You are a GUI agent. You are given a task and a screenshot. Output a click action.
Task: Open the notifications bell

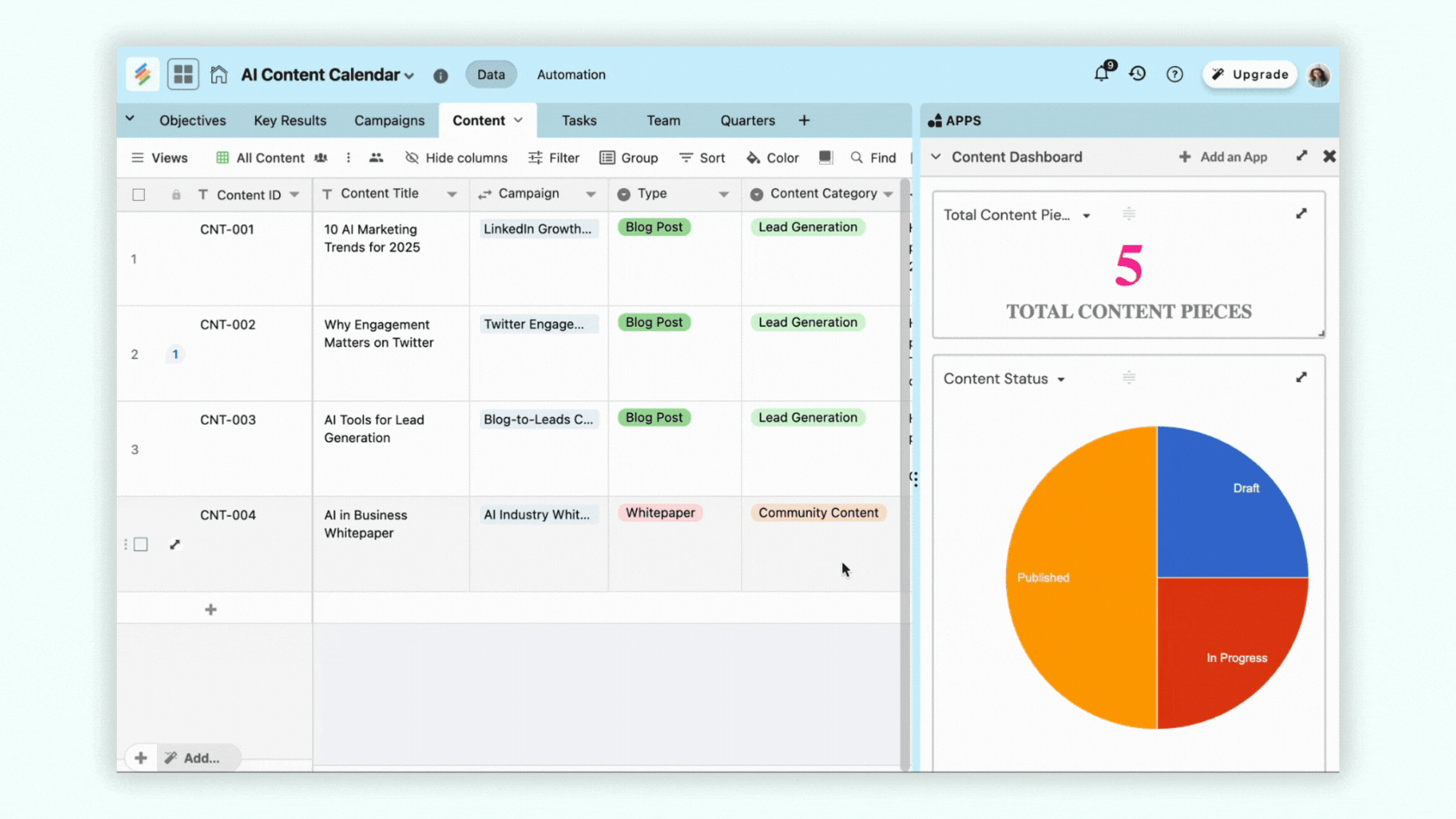pos(1102,75)
